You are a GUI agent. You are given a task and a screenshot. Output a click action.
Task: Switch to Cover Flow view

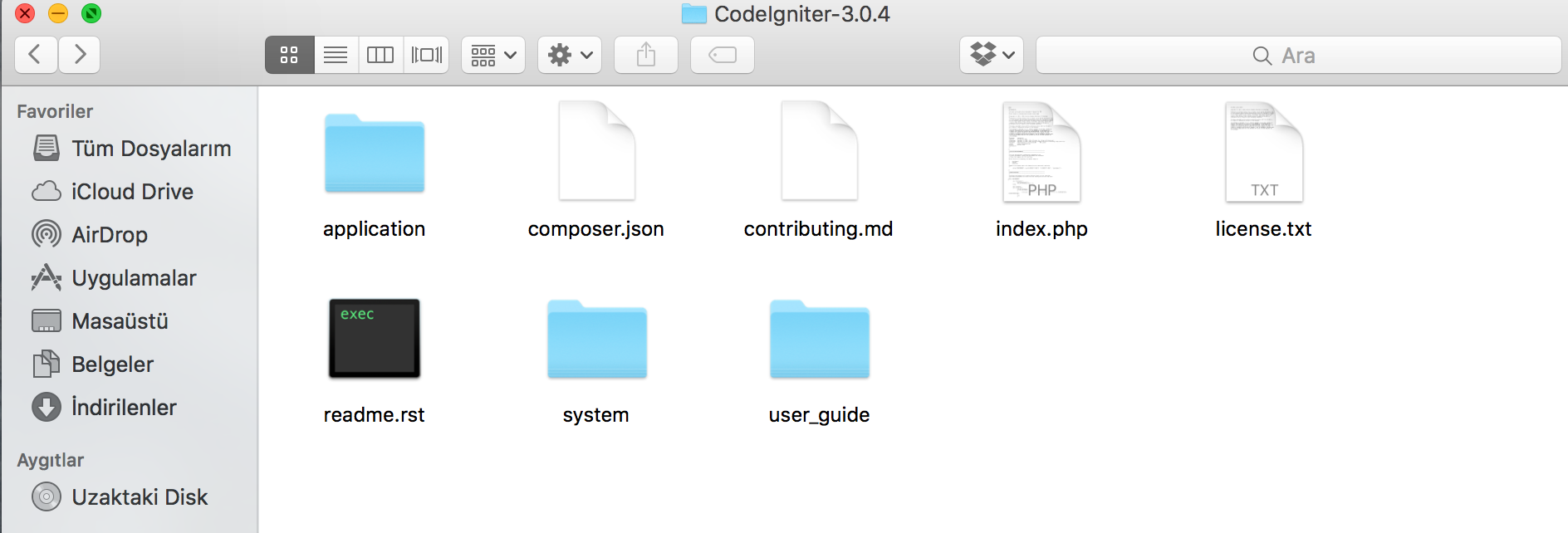coord(426,55)
